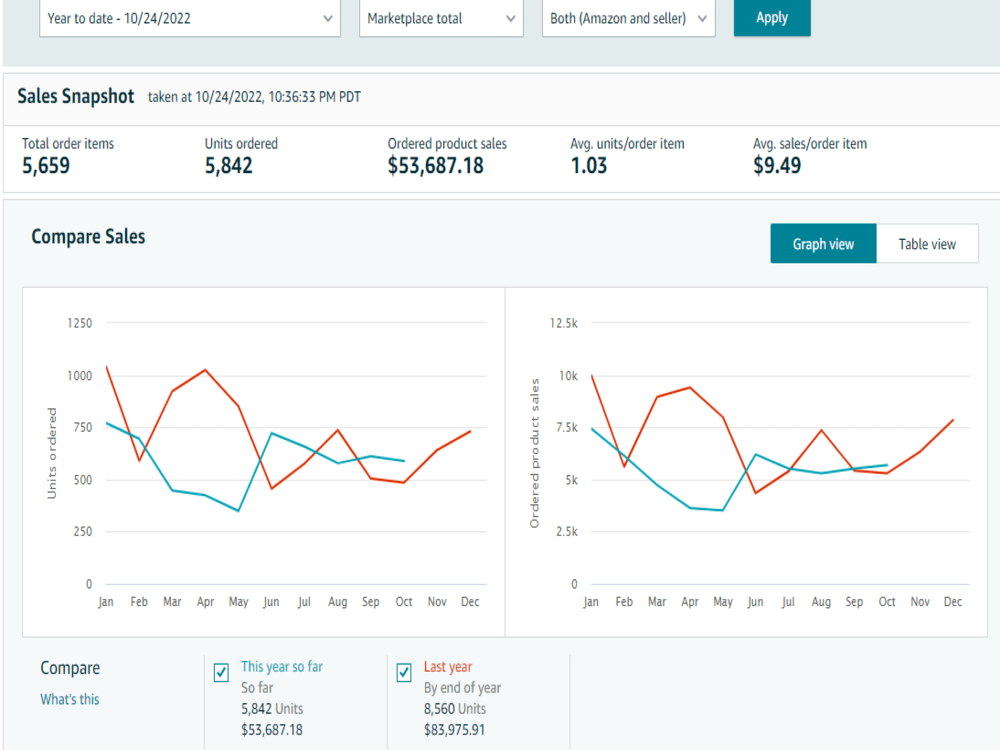1000x750 pixels.
Task: Switch to Table view tab
Action: pyautogui.click(x=927, y=244)
